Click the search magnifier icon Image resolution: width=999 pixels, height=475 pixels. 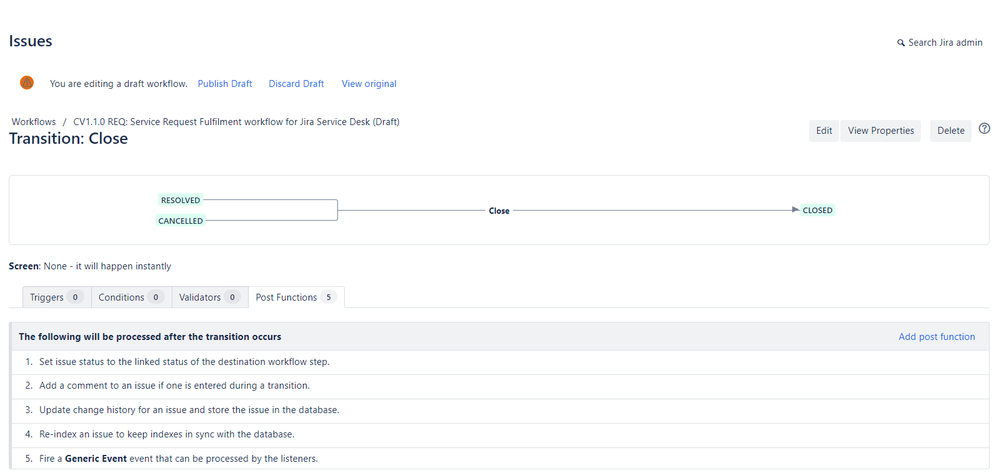(x=901, y=43)
